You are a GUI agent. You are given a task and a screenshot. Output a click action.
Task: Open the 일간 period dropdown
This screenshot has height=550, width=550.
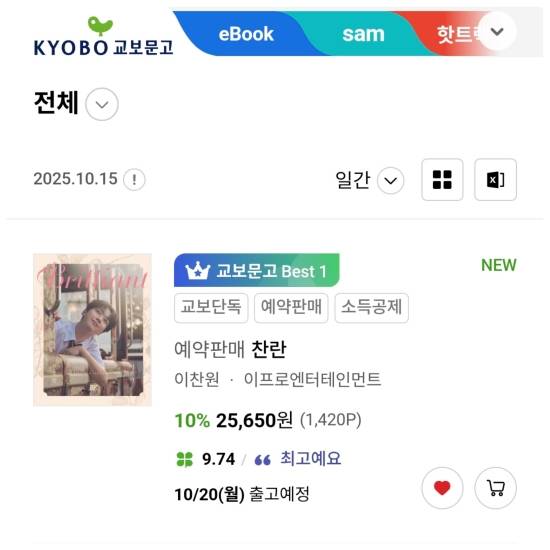(x=390, y=181)
